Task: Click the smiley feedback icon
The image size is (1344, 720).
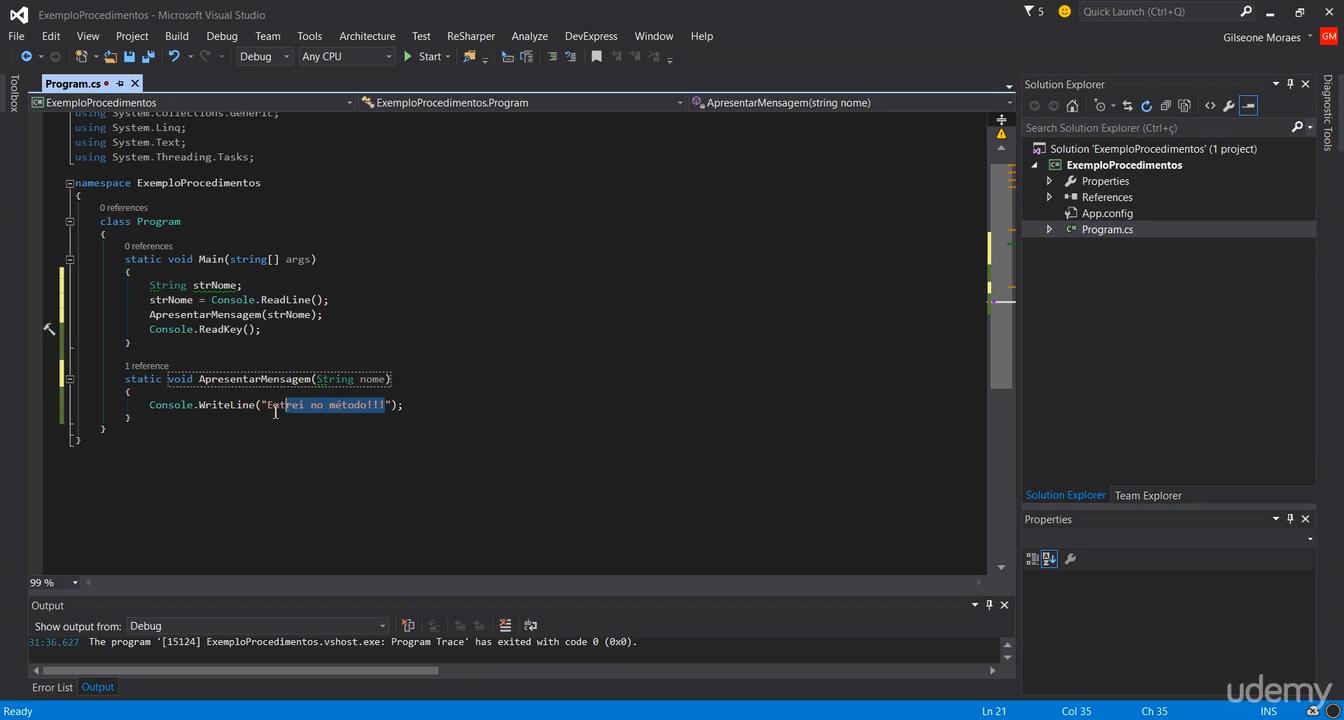Action: [x=1064, y=11]
